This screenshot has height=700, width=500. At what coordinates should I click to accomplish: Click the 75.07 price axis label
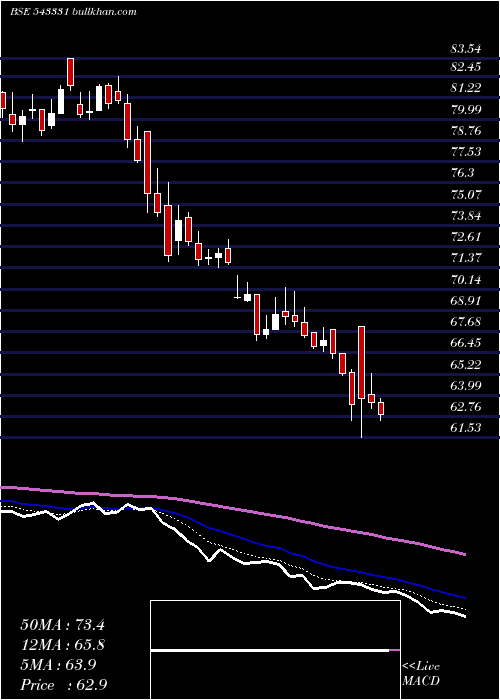click(x=466, y=195)
